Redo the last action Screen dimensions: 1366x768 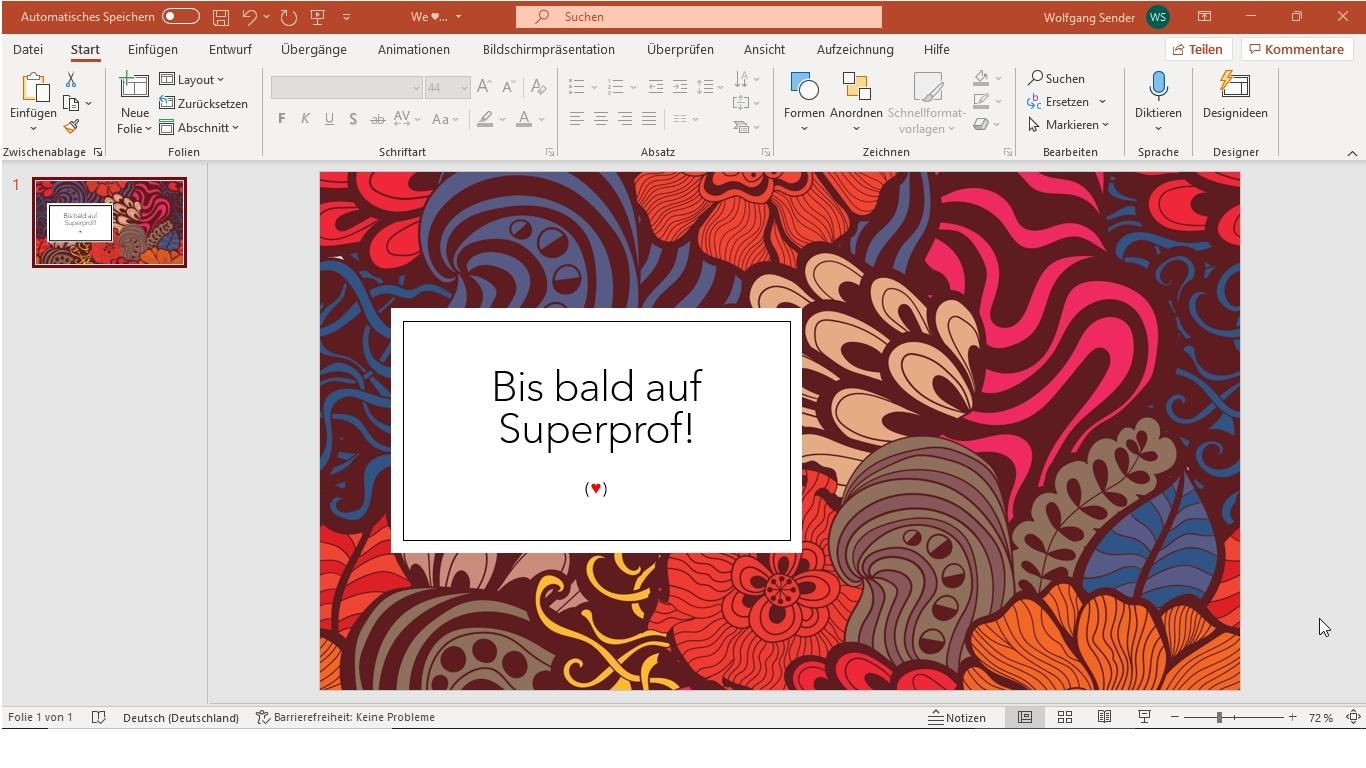[289, 17]
